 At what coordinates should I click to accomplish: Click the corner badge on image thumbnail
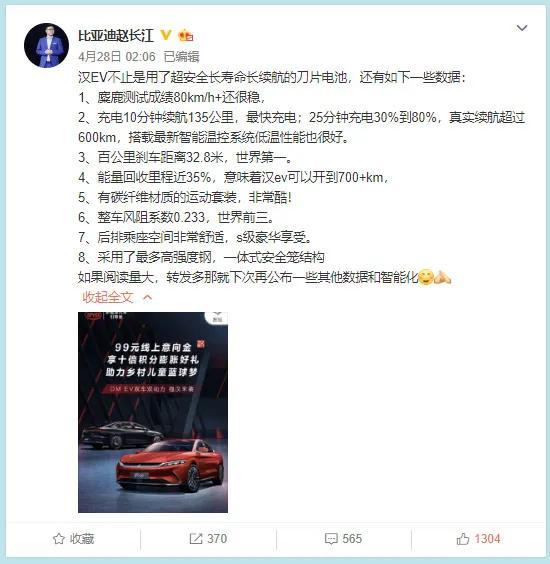coord(217,318)
